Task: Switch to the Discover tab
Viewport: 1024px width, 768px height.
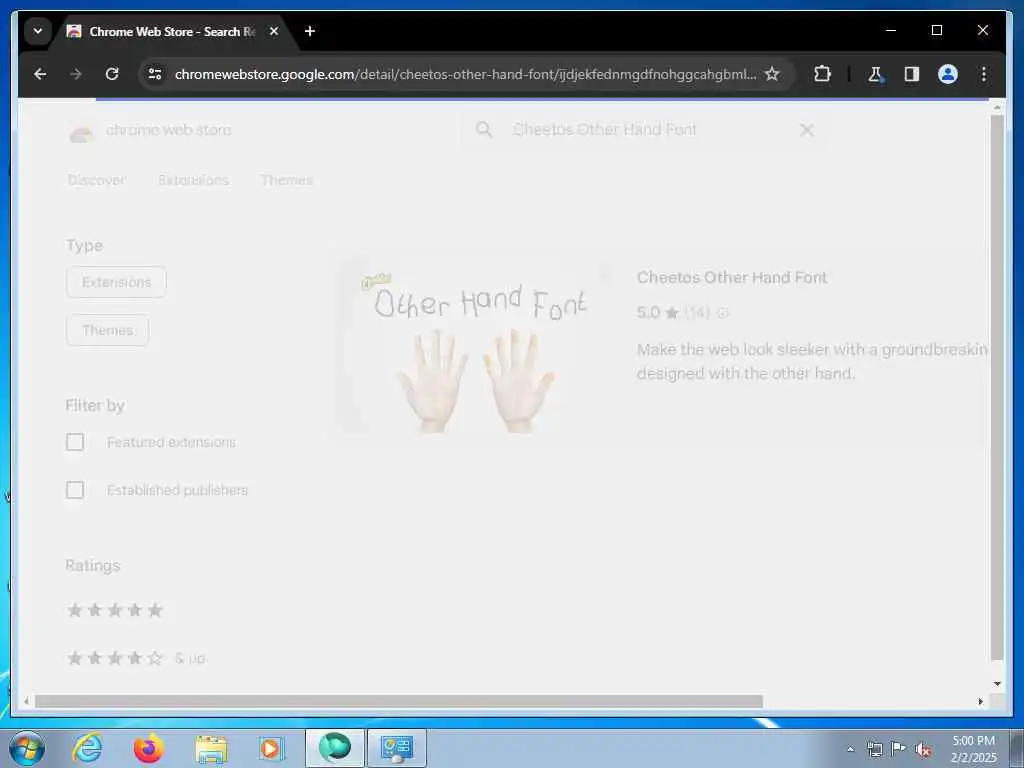Action: point(97,180)
